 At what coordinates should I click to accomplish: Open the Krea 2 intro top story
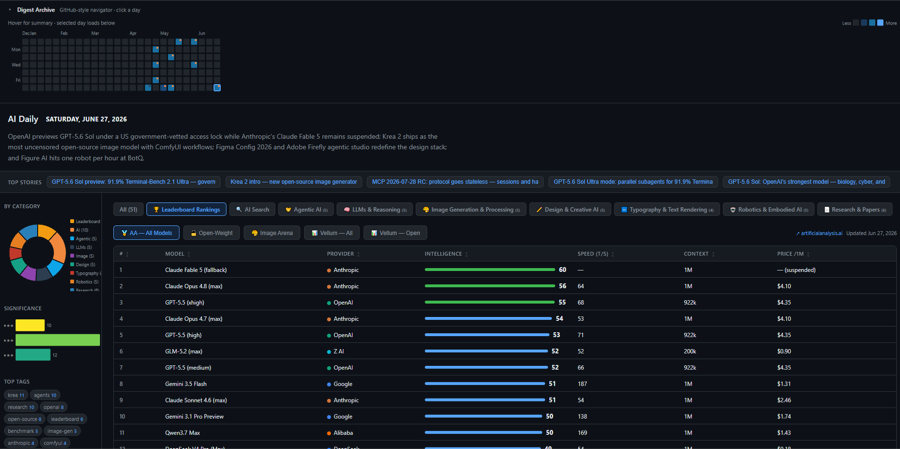(294, 182)
